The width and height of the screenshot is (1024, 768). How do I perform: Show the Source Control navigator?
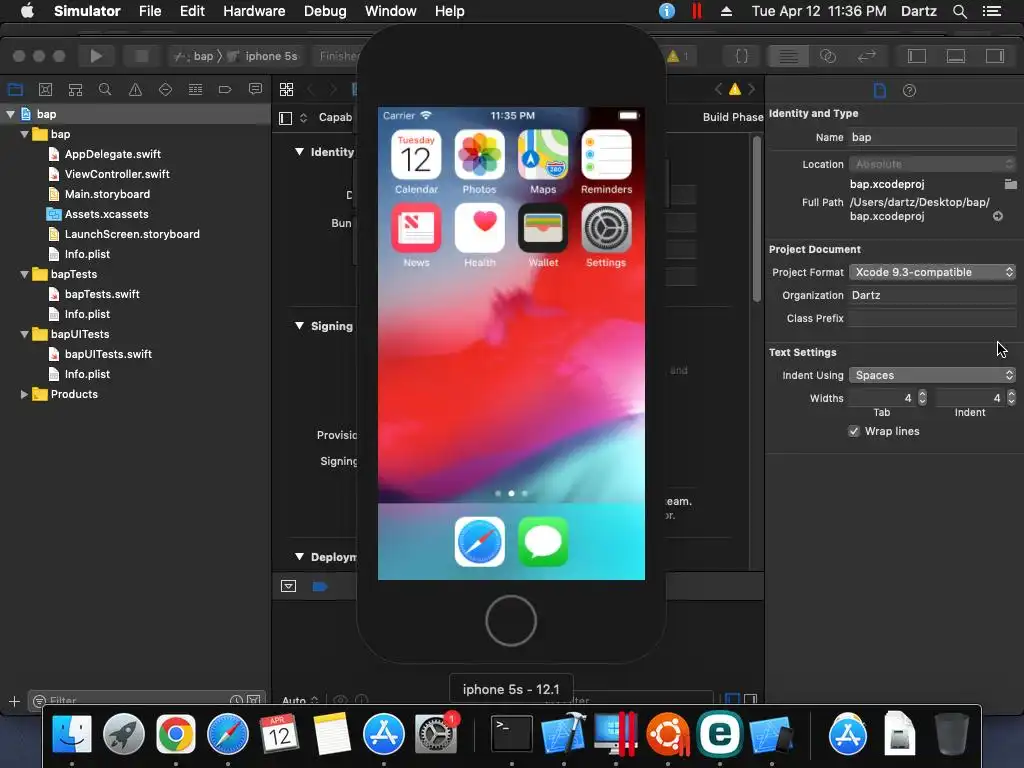click(45, 89)
